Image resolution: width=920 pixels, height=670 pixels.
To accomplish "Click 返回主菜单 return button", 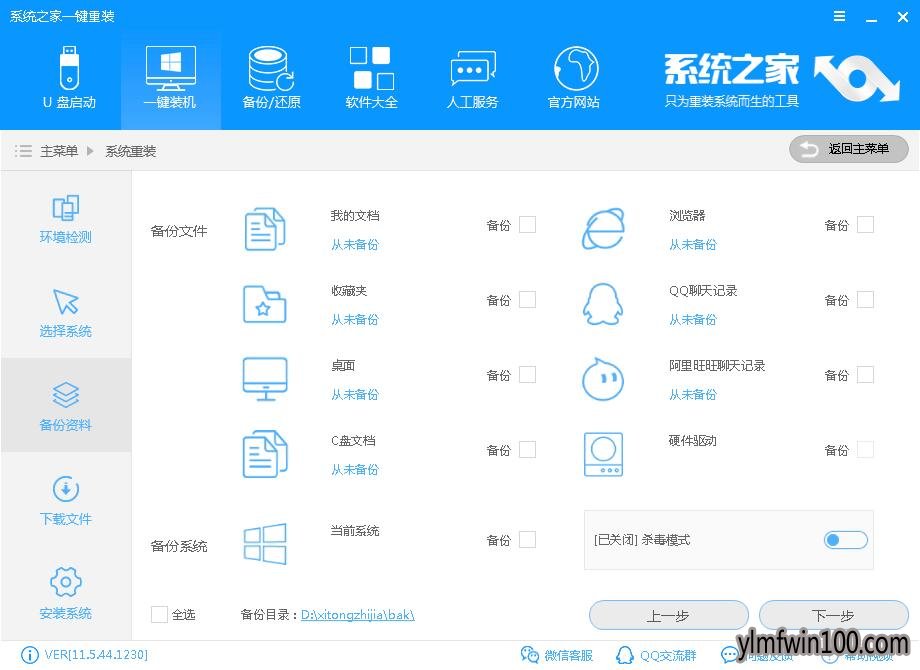I will pos(848,149).
